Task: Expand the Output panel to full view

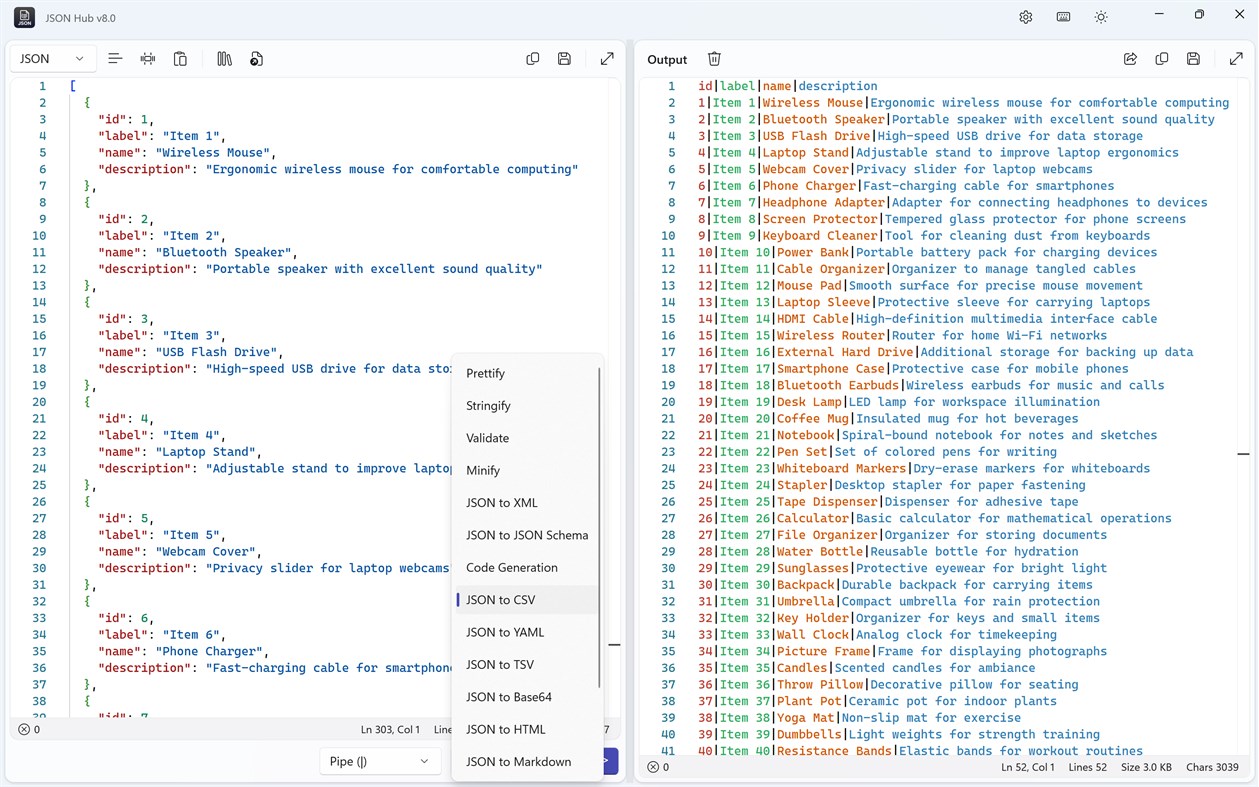Action: [1236, 59]
